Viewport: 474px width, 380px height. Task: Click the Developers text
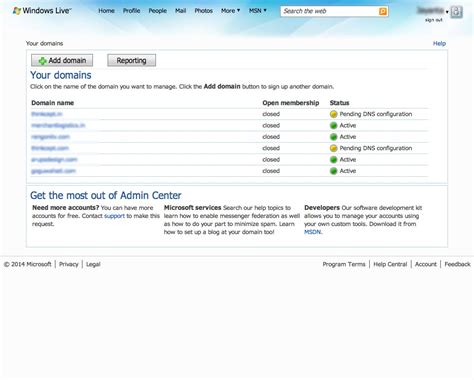tap(322, 208)
